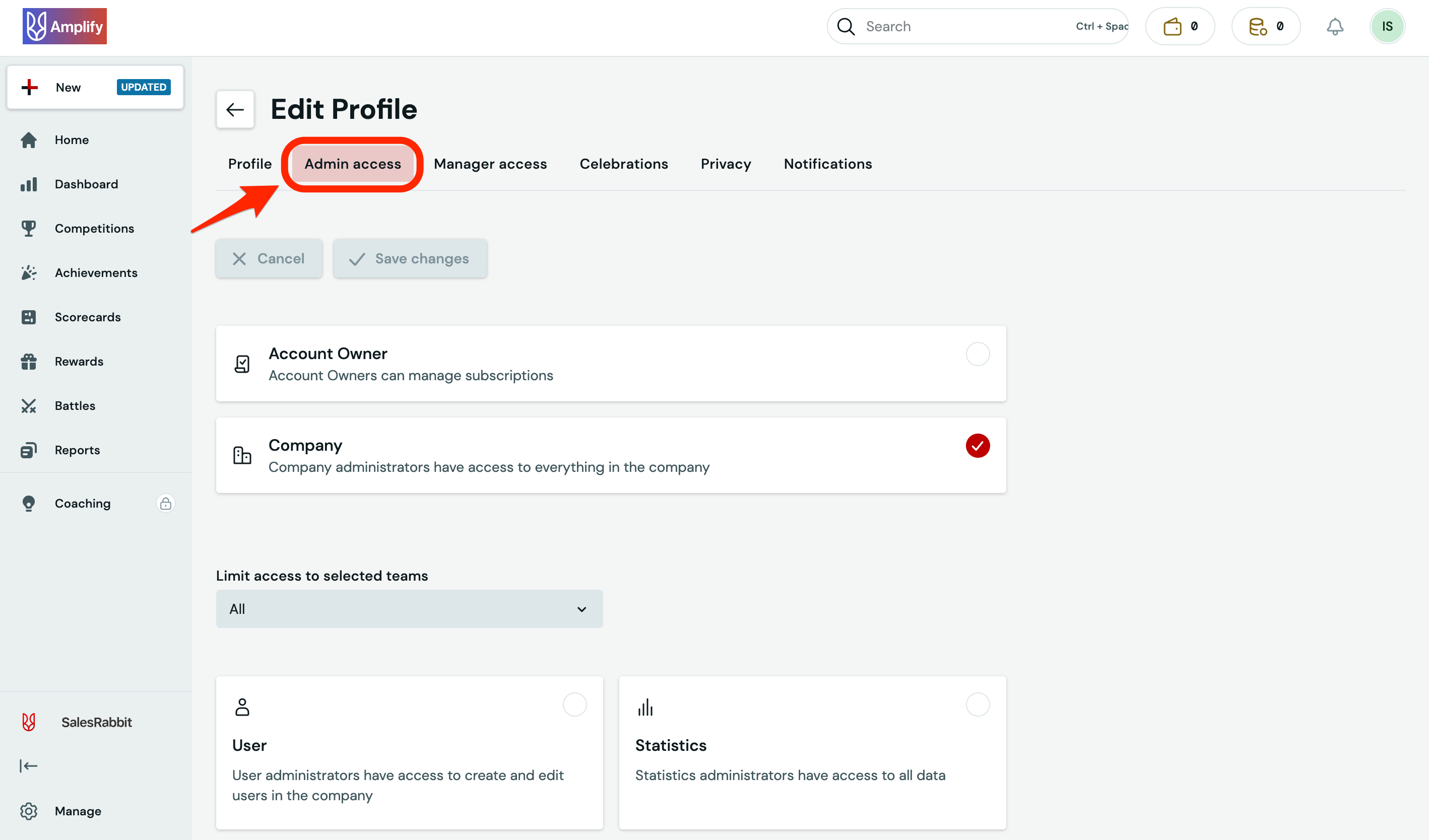Click the Coaching lock icon

(165, 503)
